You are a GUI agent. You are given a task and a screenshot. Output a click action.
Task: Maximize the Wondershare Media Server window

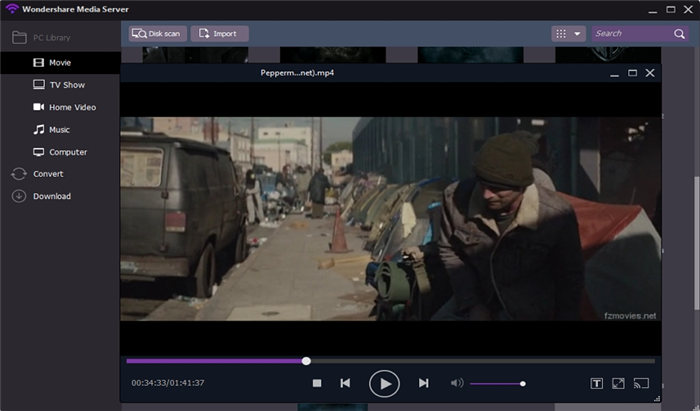tap(671, 9)
